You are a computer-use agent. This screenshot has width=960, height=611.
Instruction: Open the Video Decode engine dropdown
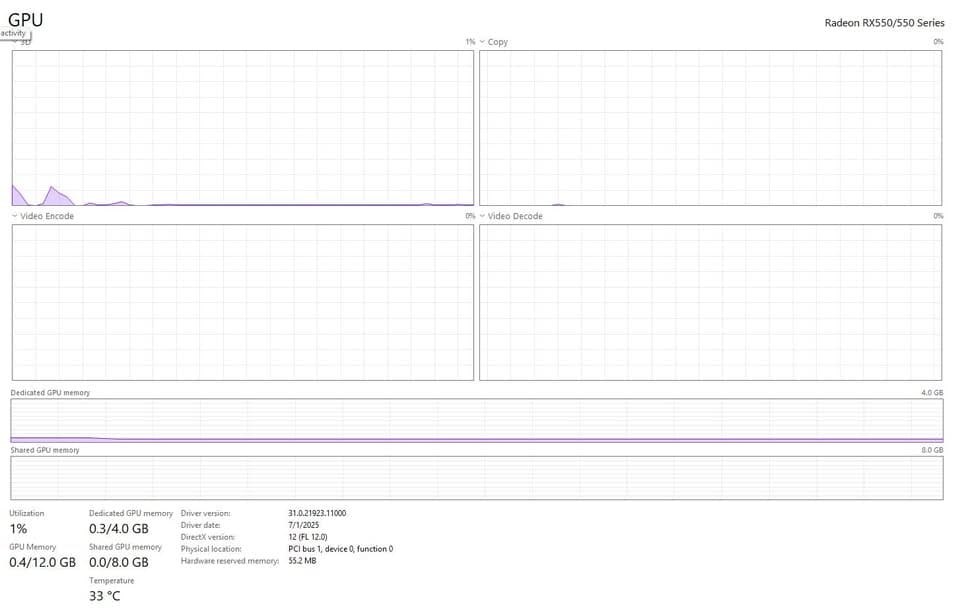[483, 216]
